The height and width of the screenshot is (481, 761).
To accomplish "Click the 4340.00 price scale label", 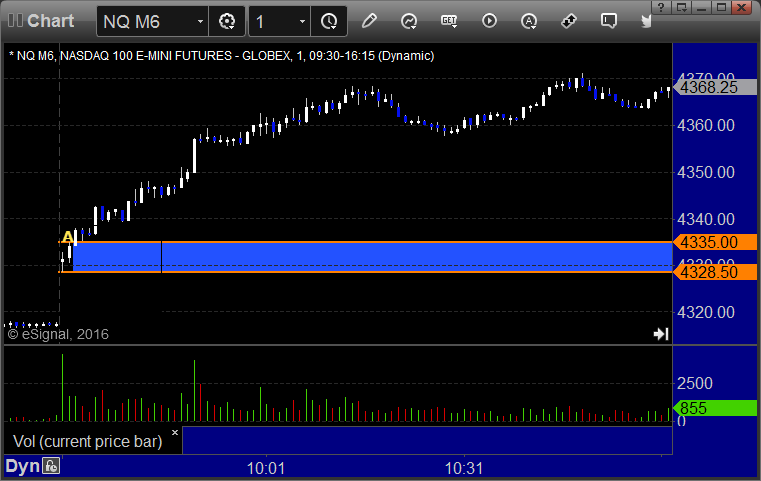I will (706, 219).
